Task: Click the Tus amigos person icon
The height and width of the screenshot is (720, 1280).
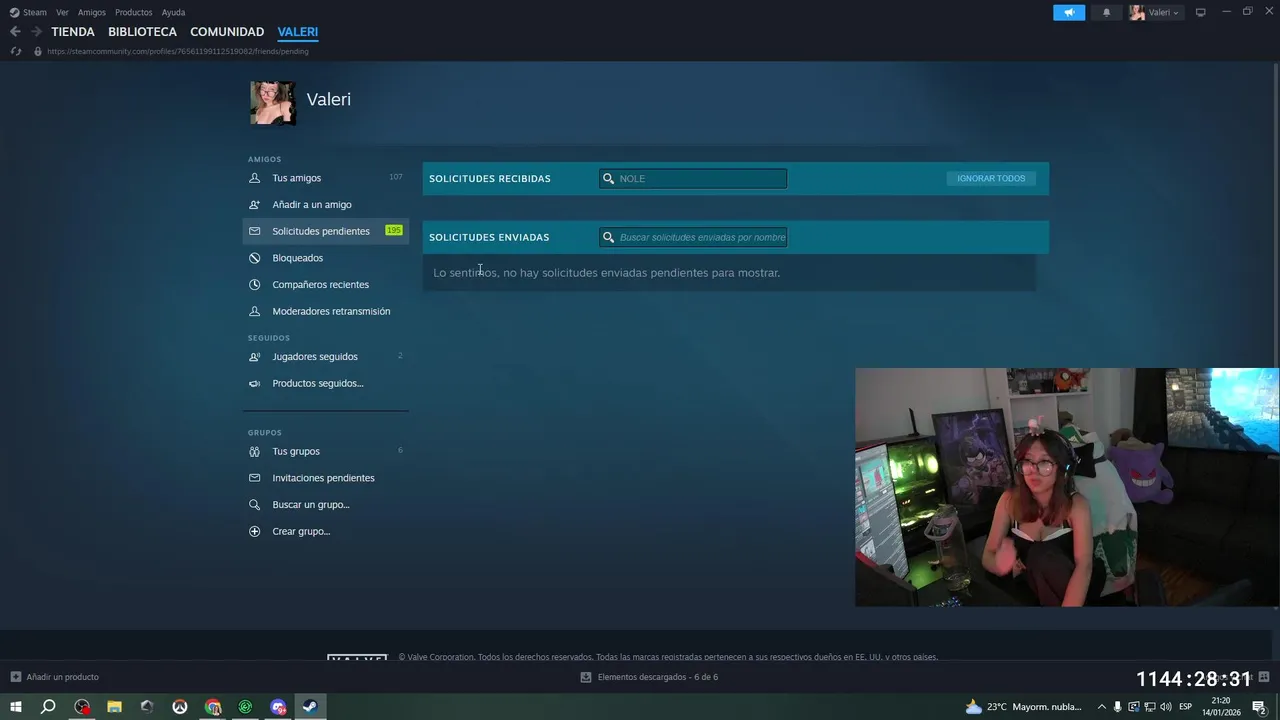Action: 254,178
